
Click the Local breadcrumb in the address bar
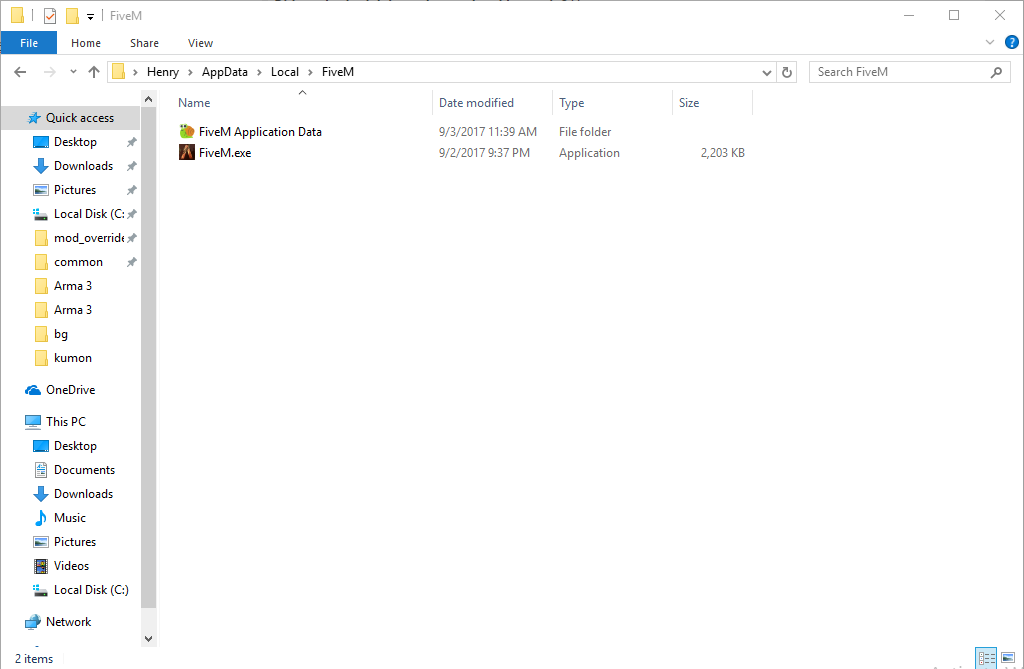tap(285, 72)
